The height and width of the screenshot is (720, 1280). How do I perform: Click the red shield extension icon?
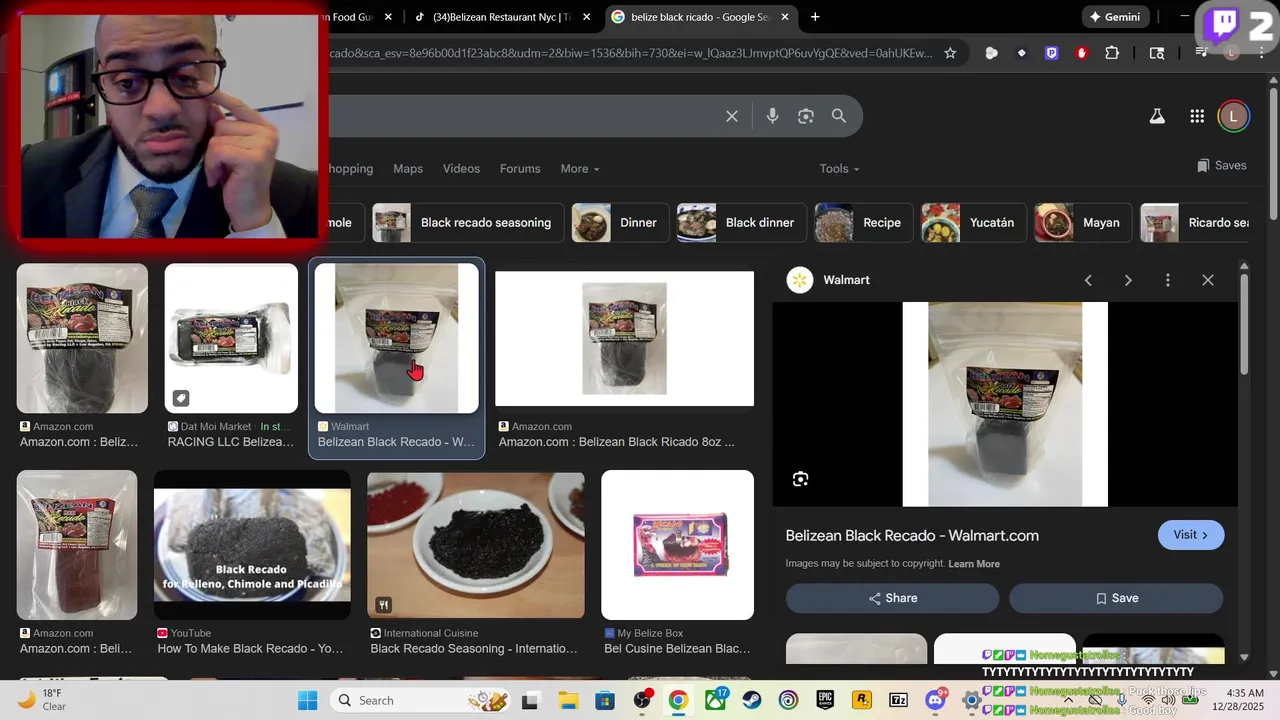tap(1081, 53)
